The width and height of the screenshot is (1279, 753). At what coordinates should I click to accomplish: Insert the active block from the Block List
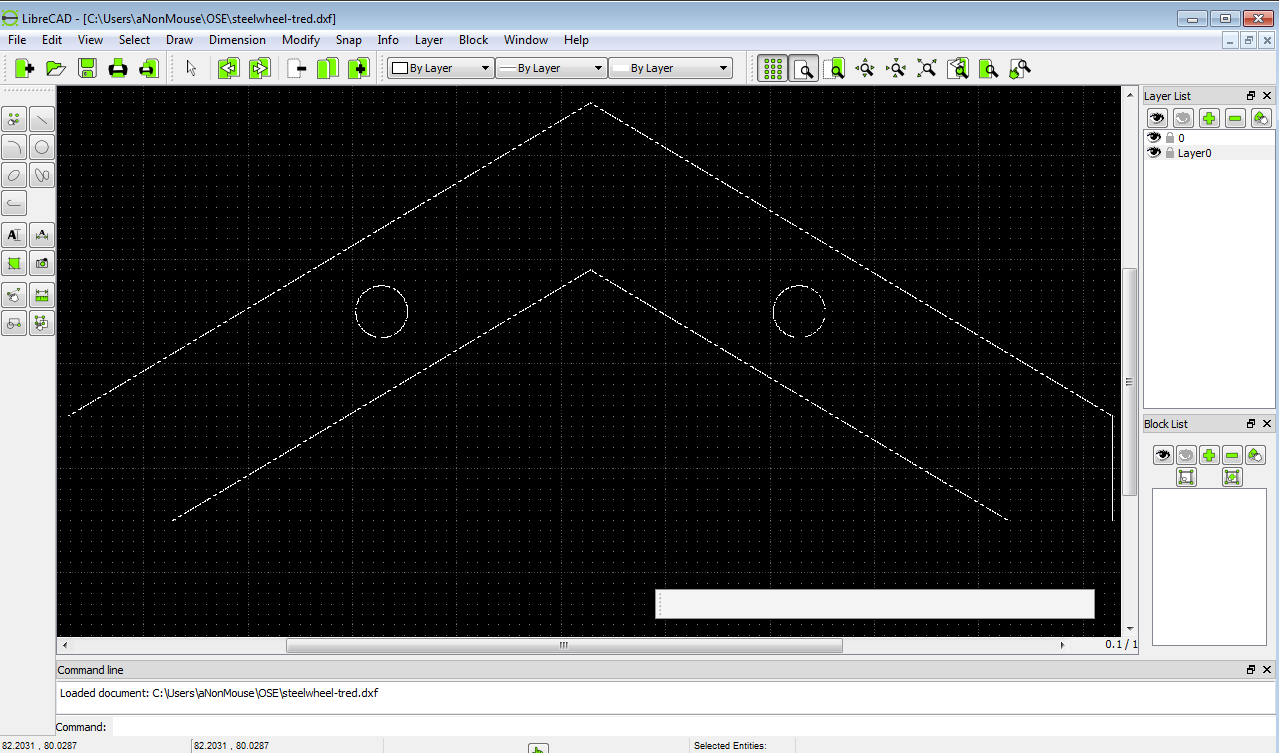pos(1232,477)
